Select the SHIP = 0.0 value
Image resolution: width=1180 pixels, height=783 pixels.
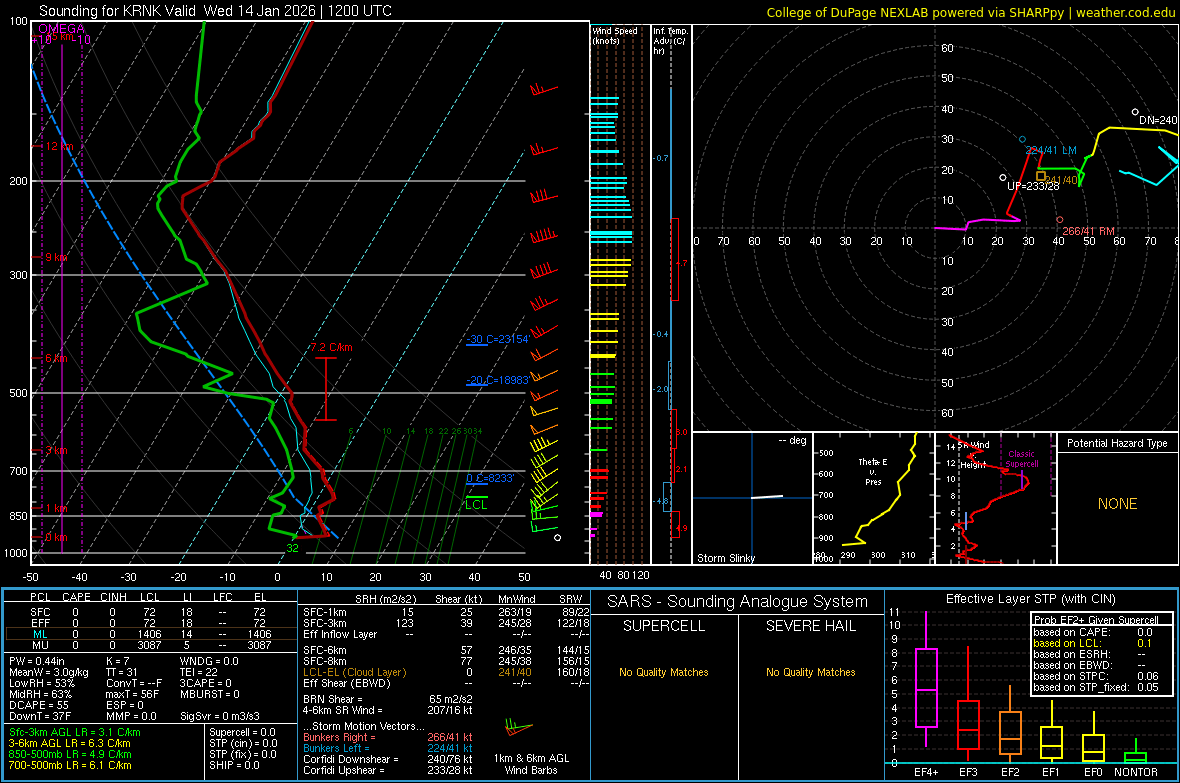tap(234, 765)
